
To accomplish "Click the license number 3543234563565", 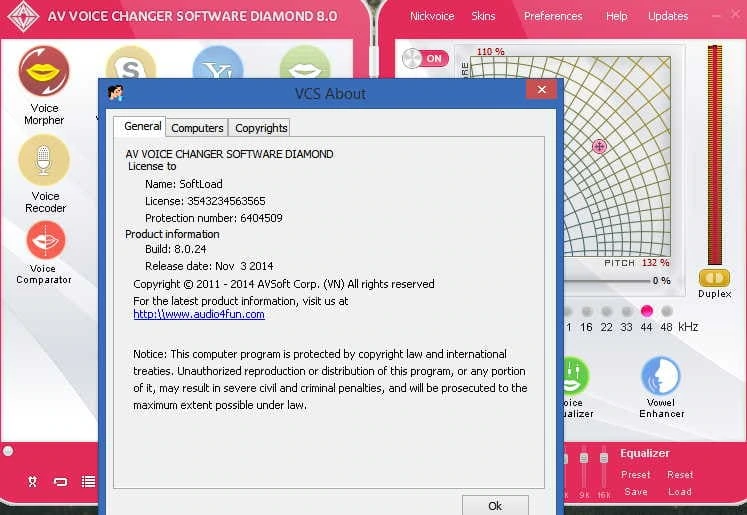I will pyautogui.click(x=226, y=201).
